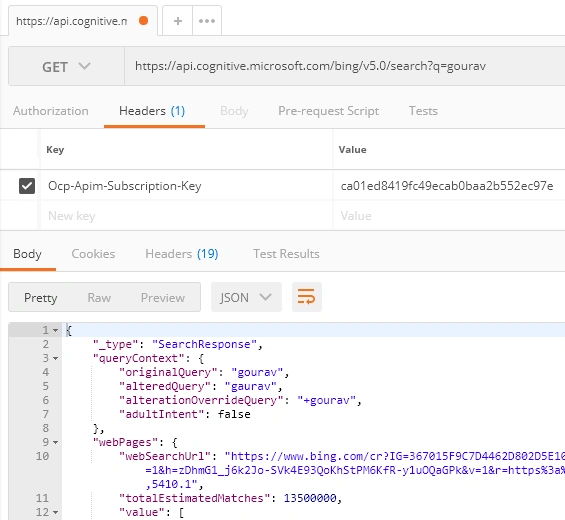Switch response view to Preview
This screenshot has width=565, height=520.
point(163,298)
